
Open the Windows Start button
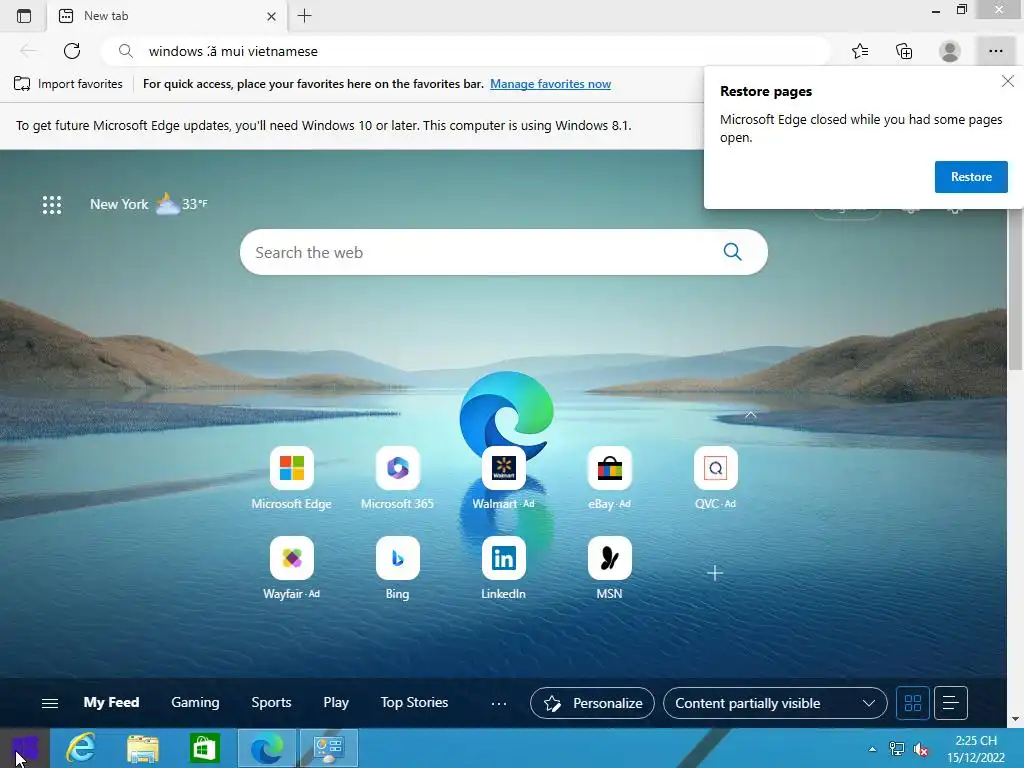pyautogui.click(x=25, y=748)
